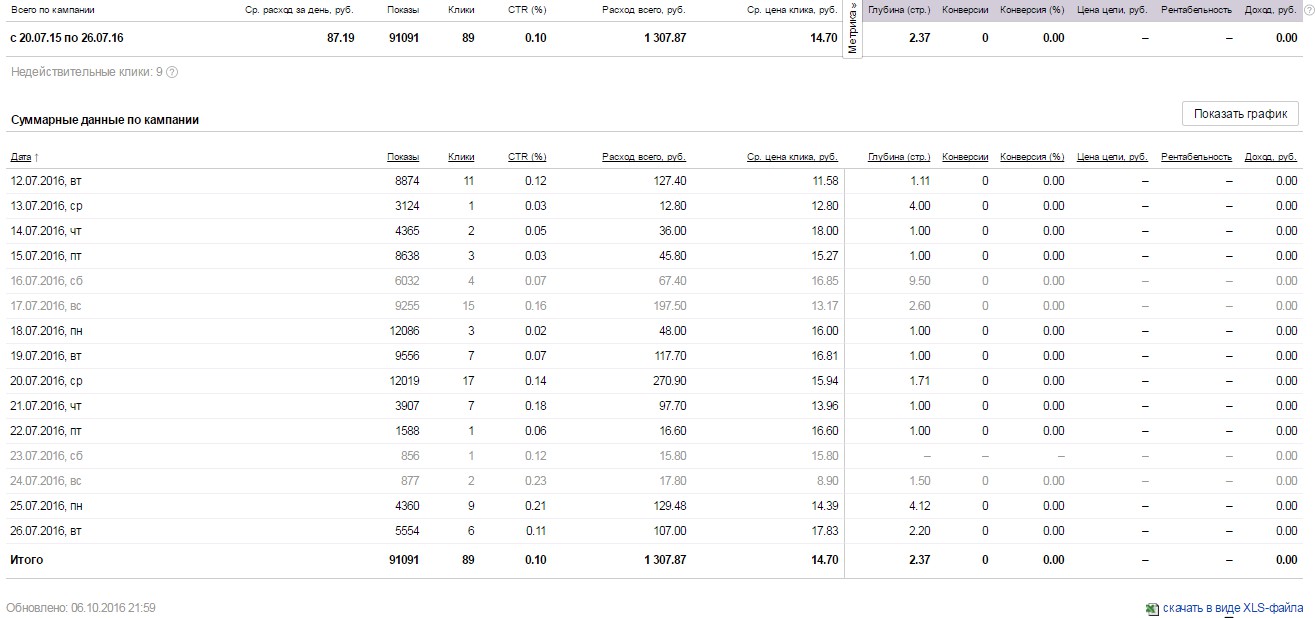
Task: Select the date row 22.07.2016, пт
Action: (x=46, y=431)
